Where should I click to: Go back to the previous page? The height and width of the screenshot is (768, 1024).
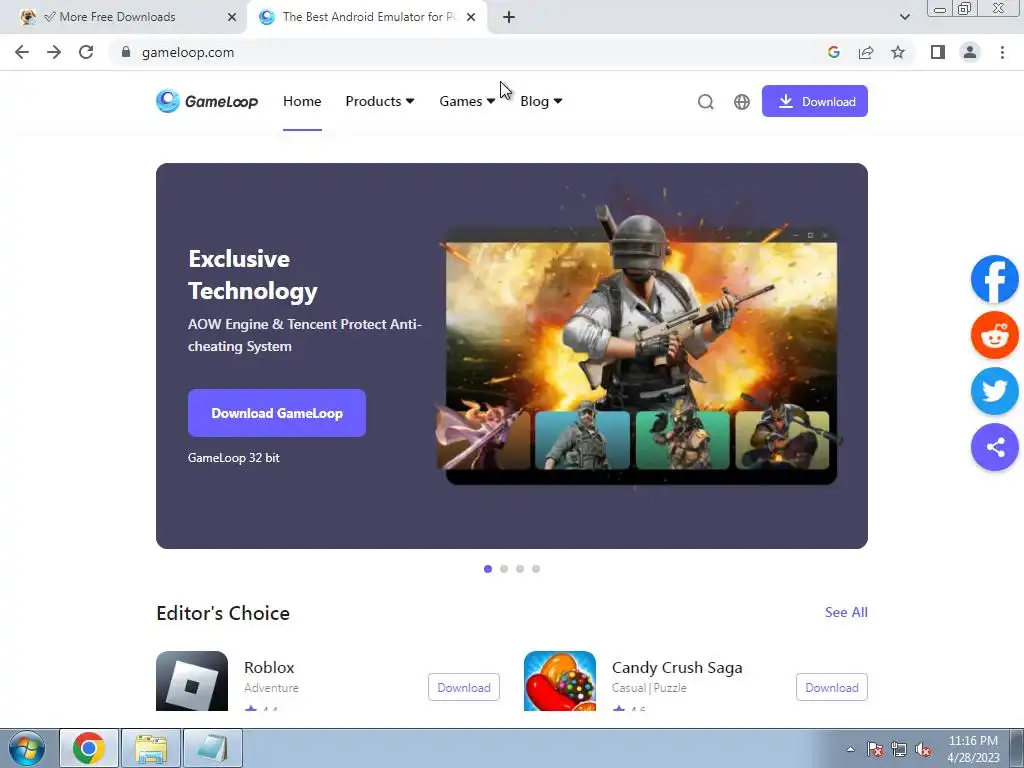pyautogui.click(x=22, y=52)
